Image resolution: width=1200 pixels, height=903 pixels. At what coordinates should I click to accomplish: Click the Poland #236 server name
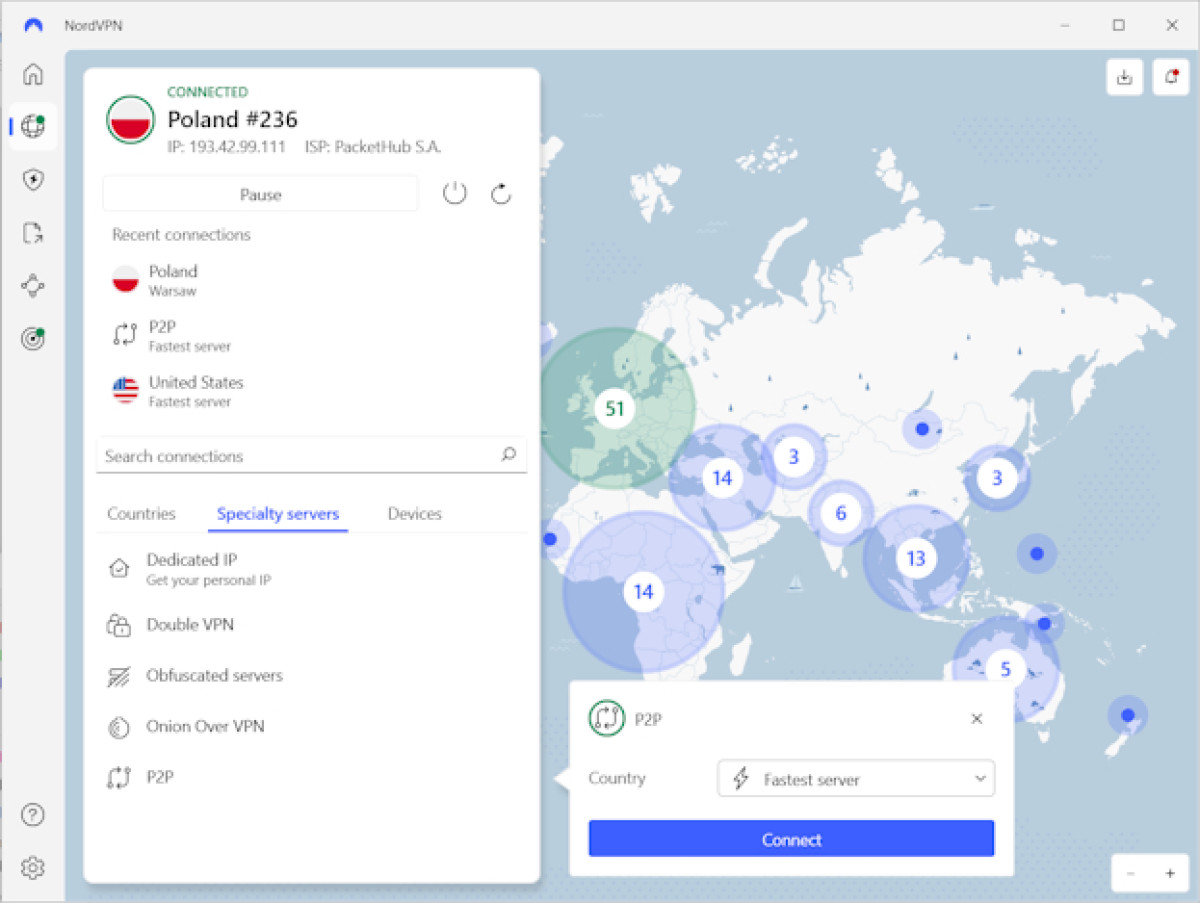(232, 119)
